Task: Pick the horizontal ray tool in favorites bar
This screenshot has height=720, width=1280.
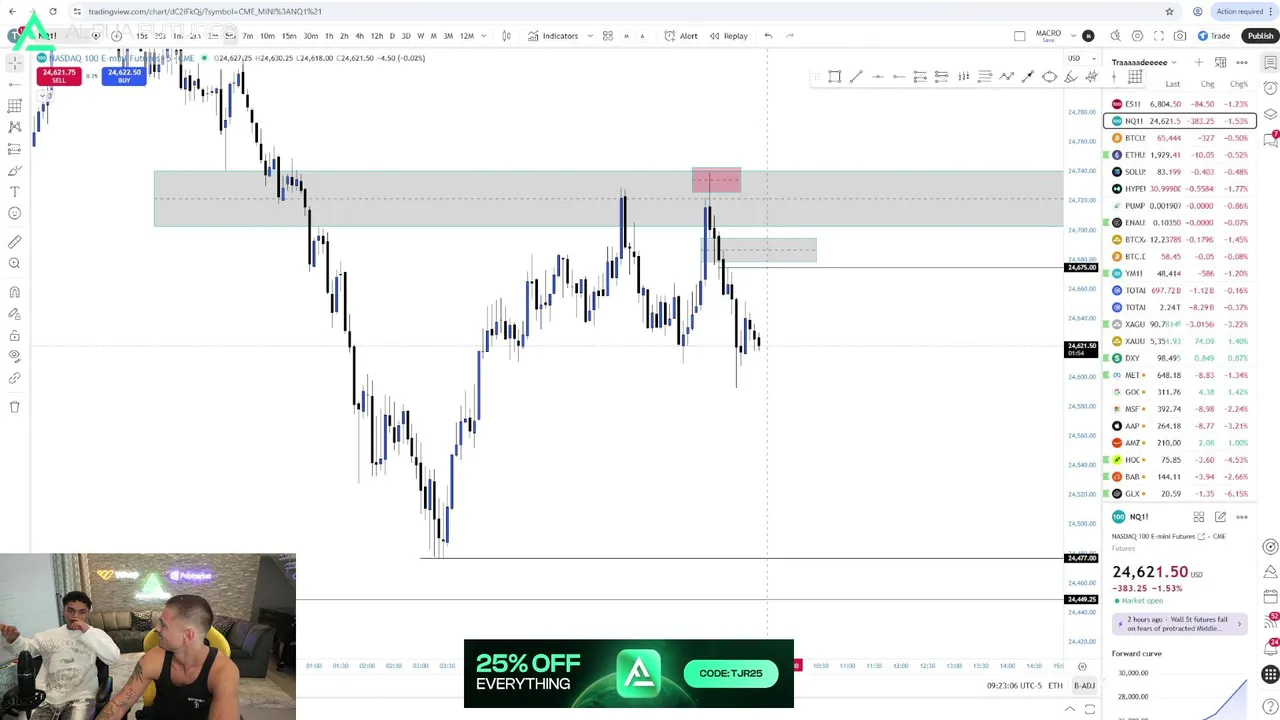Action: click(x=898, y=77)
